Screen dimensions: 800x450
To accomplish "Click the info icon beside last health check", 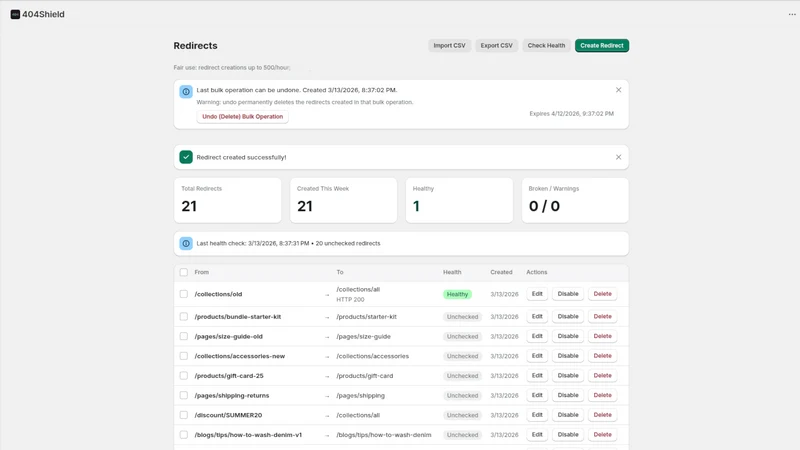I will click(x=186, y=243).
